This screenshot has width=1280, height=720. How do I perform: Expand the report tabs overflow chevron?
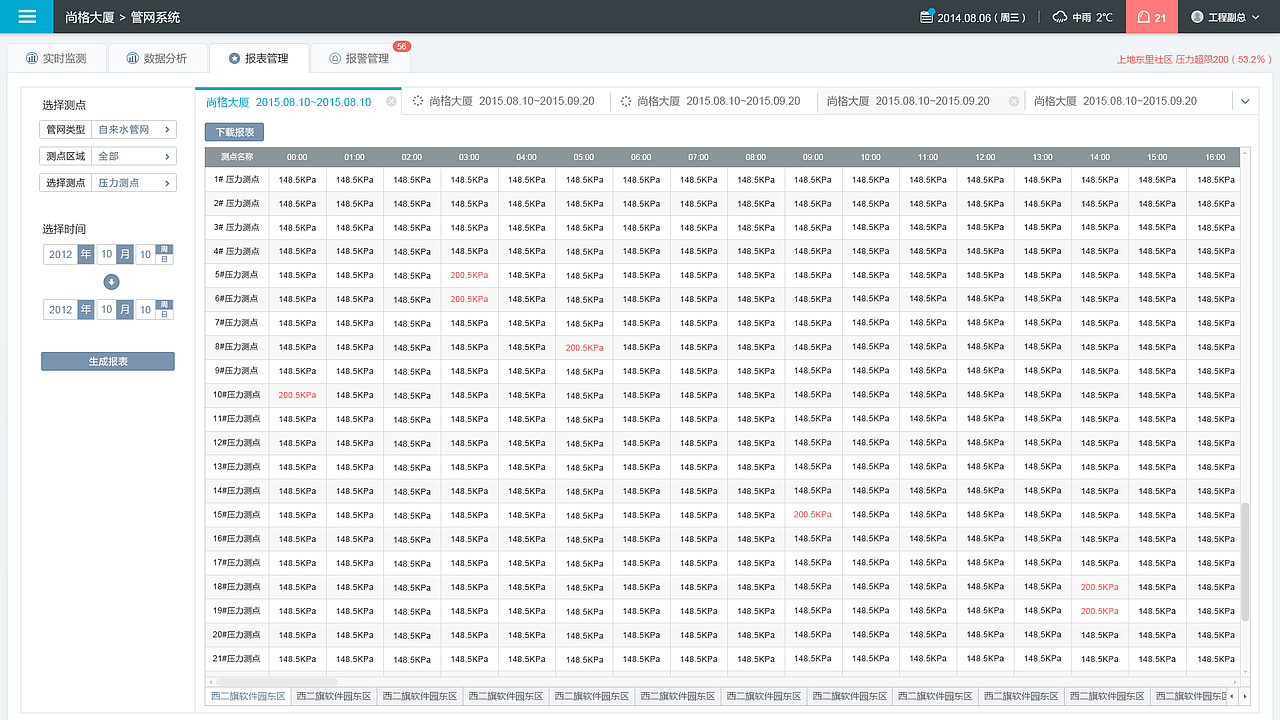[1246, 101]
